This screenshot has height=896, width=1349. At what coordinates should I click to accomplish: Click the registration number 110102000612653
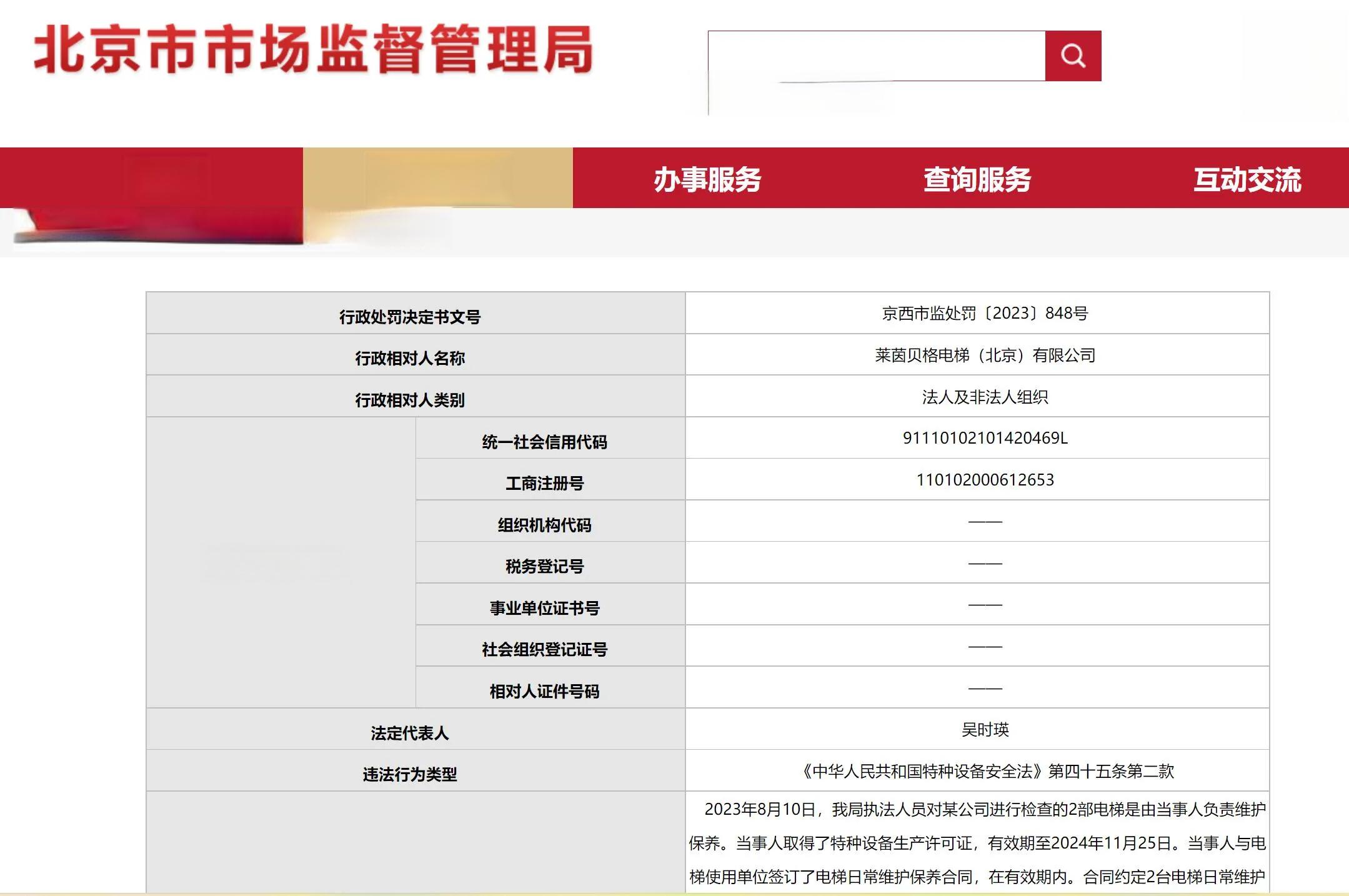(x=985, y=480)
